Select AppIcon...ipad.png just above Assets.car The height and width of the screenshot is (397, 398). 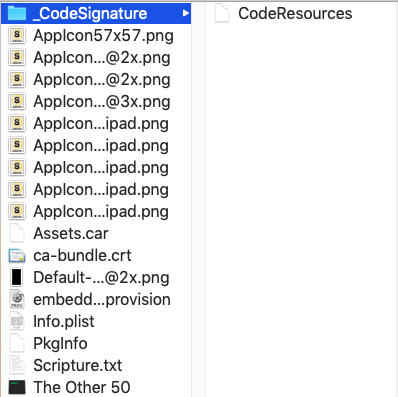coord(101,212)
